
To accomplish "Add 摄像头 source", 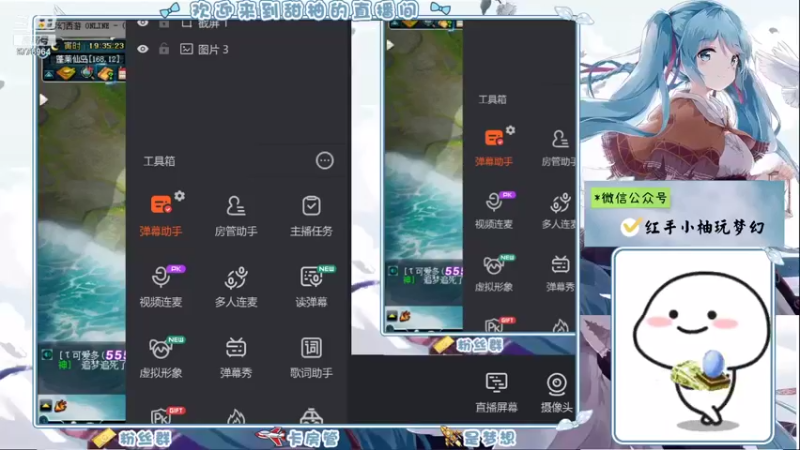I will (556, 392).
